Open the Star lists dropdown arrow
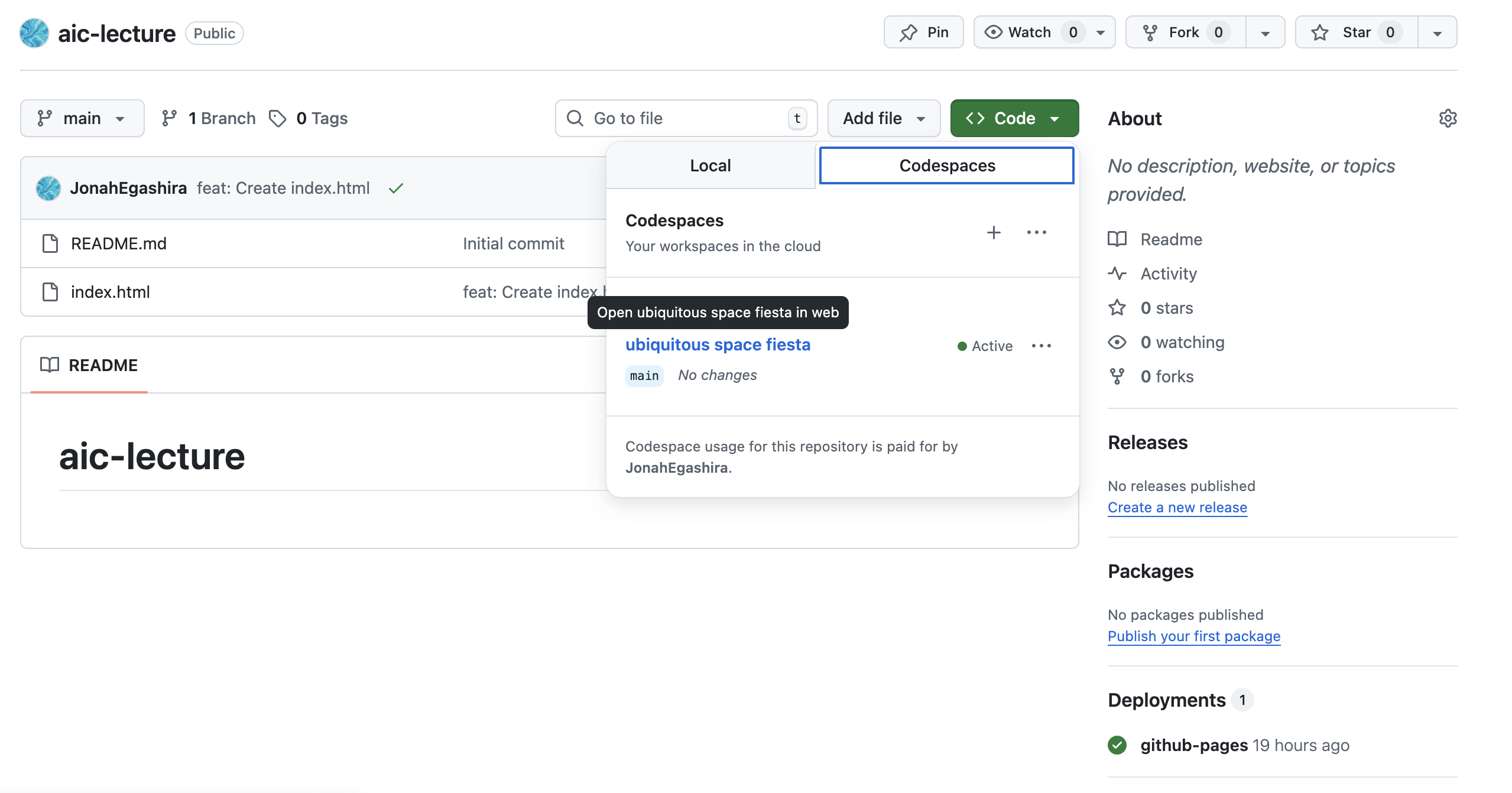This screenshot has height=793, width=1512. (x=1437, y=32)
